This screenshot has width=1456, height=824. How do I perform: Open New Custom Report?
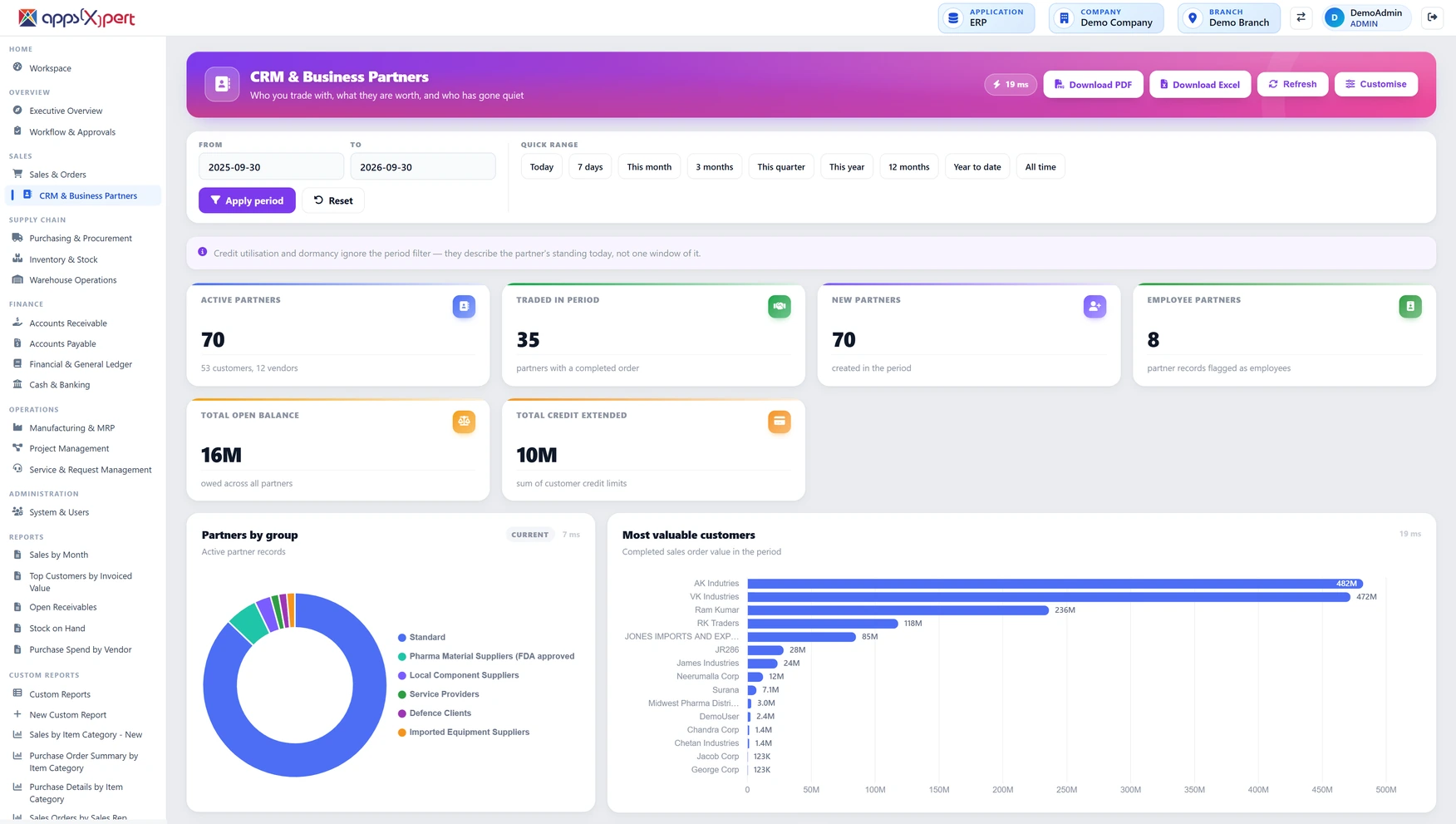pos(68,714)
